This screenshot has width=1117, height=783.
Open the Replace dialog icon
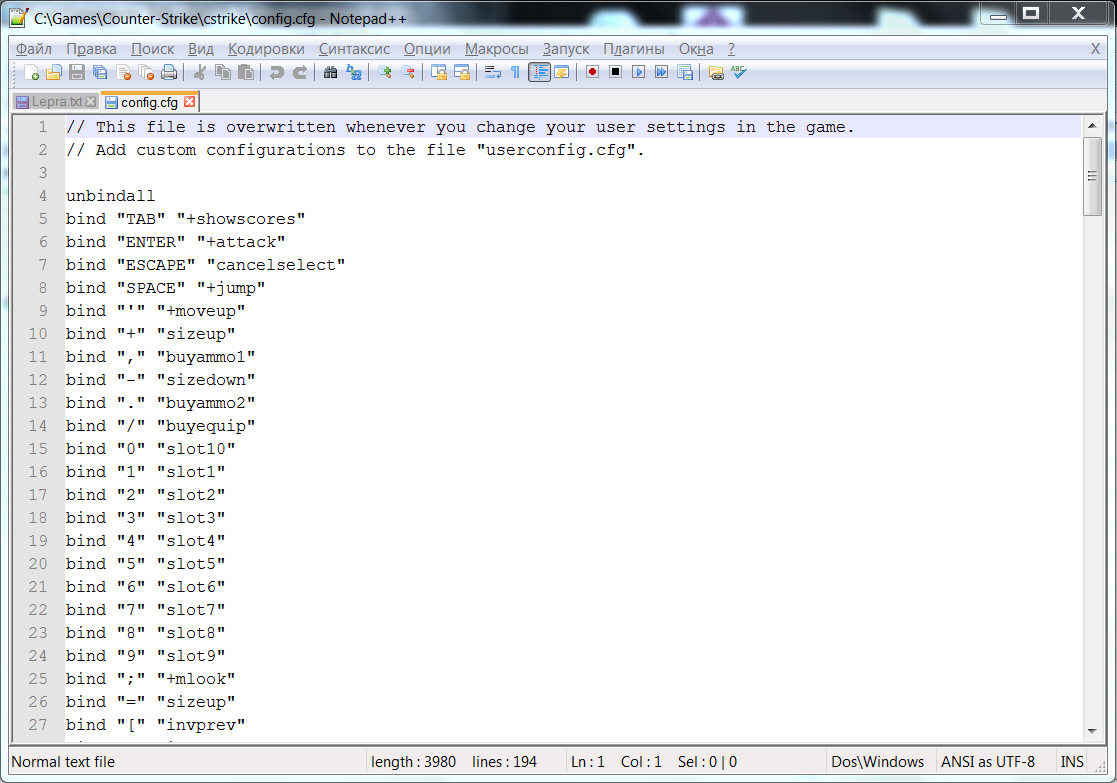tap(354, 73)
